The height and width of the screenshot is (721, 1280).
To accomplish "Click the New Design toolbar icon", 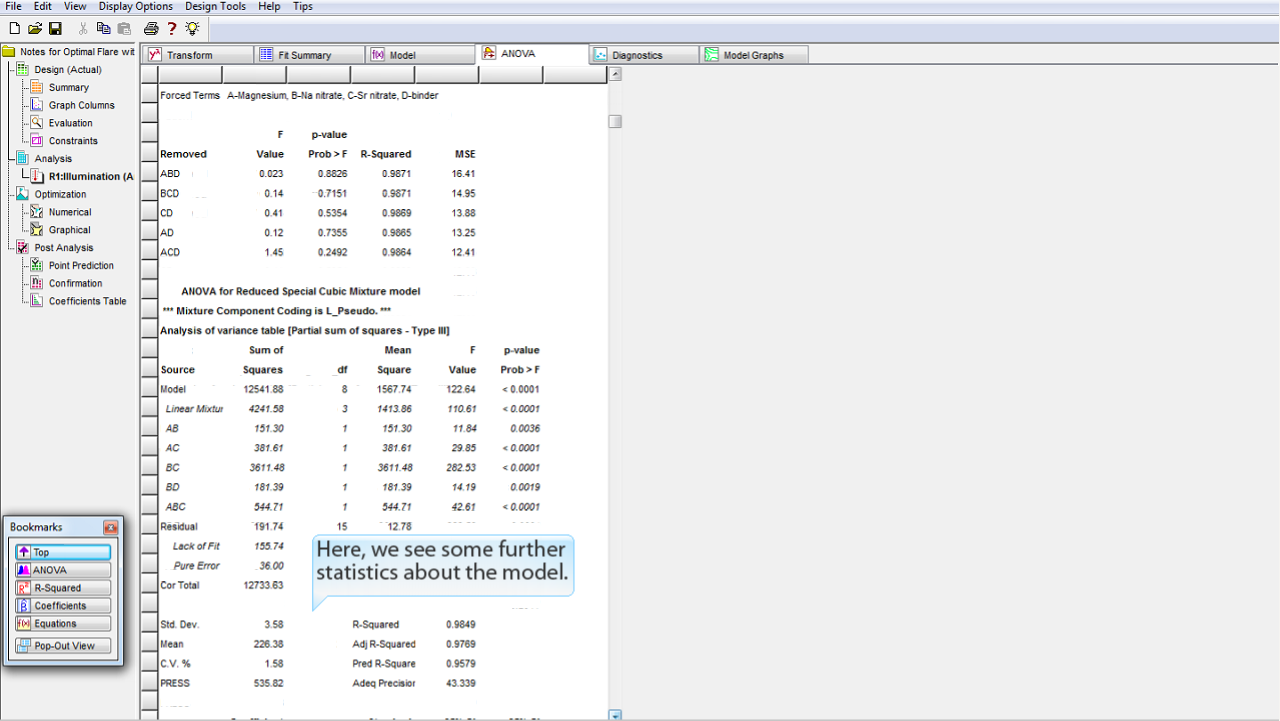I will [14, 28].
